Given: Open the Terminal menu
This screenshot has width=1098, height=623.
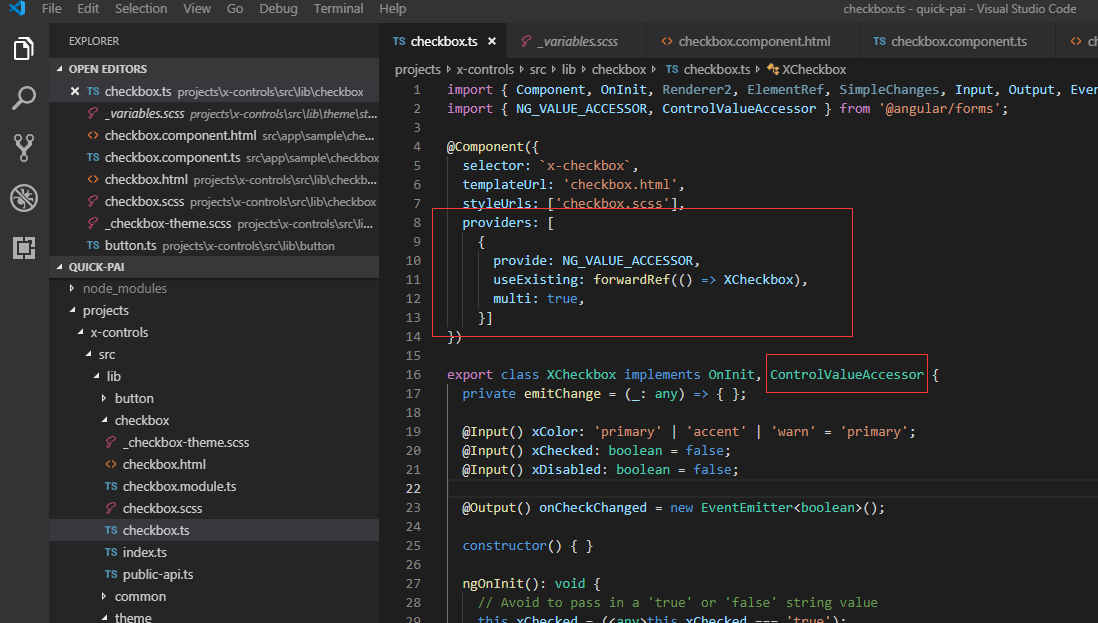Looking at the screenshot, I should tap(338, 9).
